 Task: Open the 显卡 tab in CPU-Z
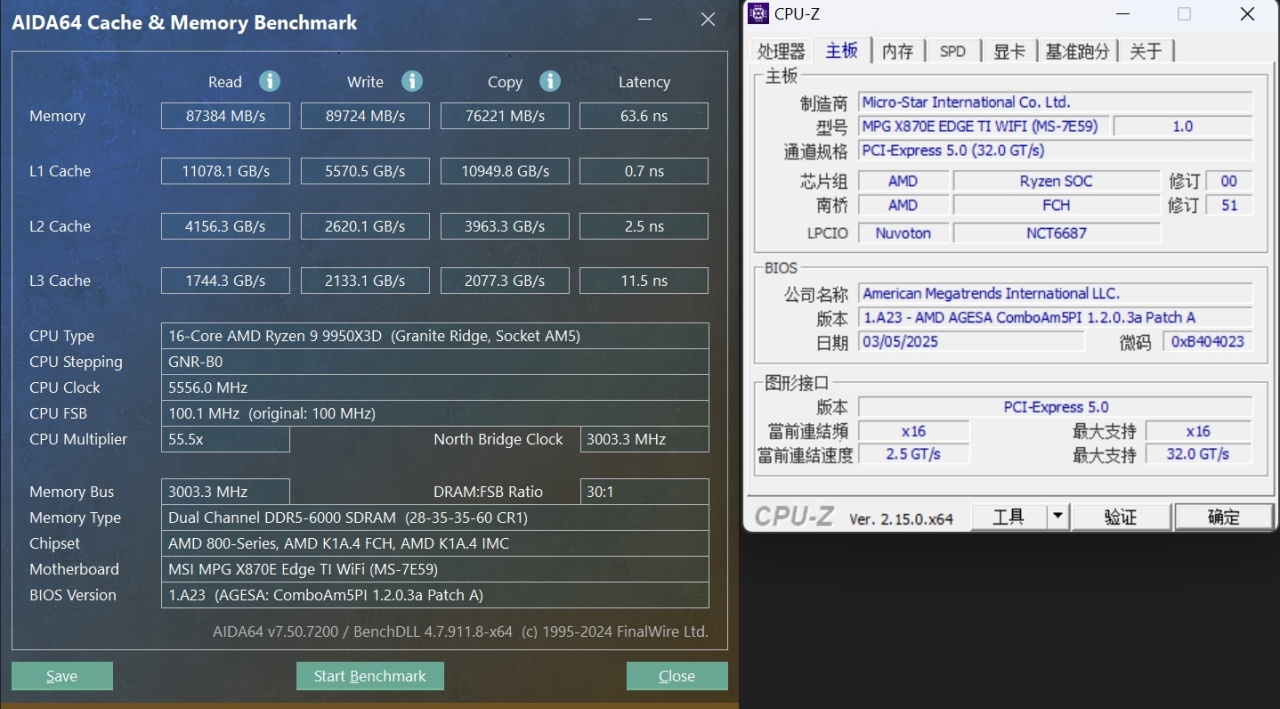tap(1009, 51)
